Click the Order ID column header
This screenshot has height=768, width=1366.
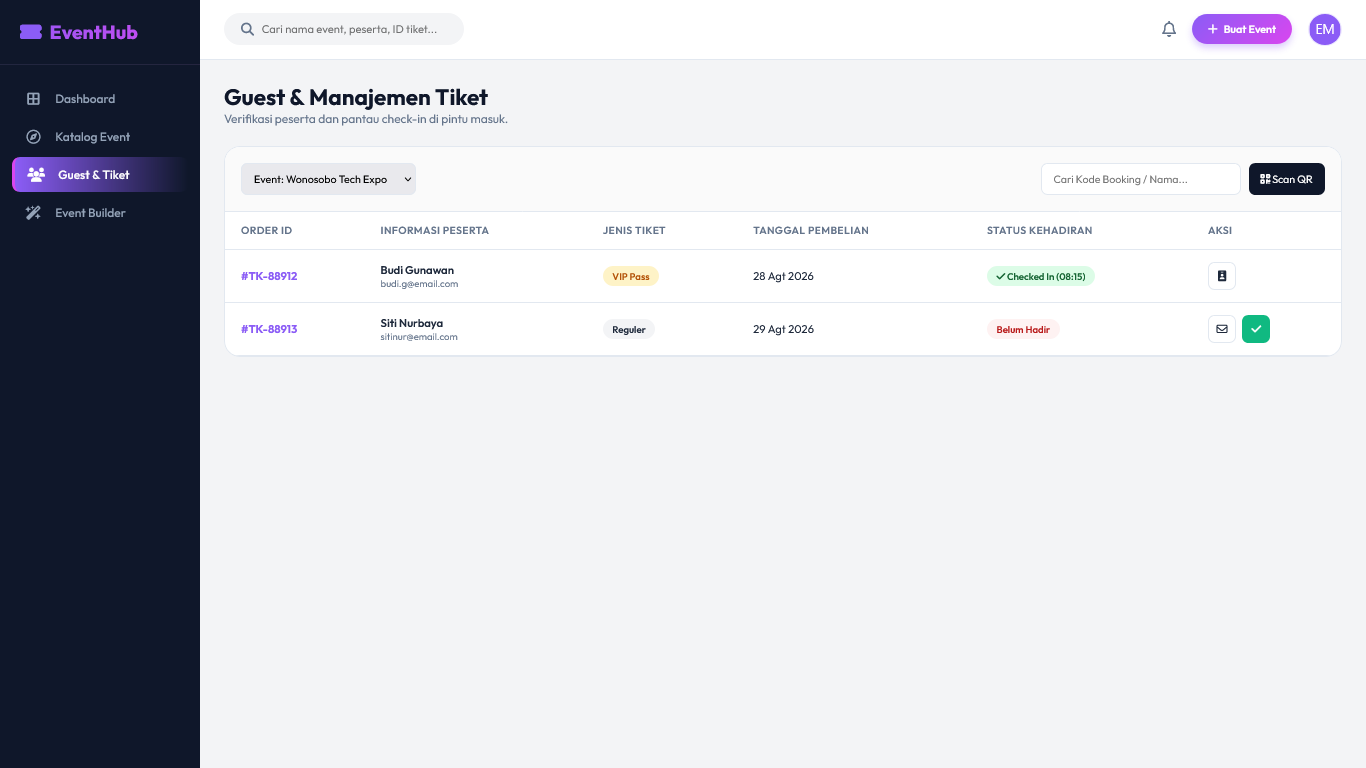pyautogui.click(x=267, y=230)
